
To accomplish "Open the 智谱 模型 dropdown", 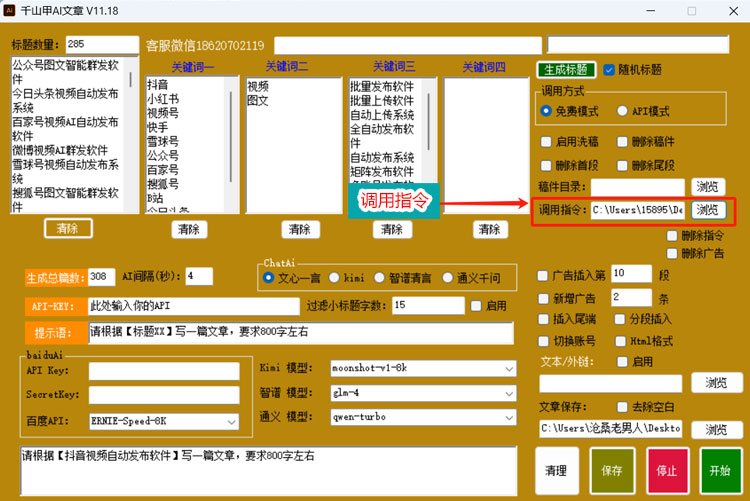I will coord(423,393).
